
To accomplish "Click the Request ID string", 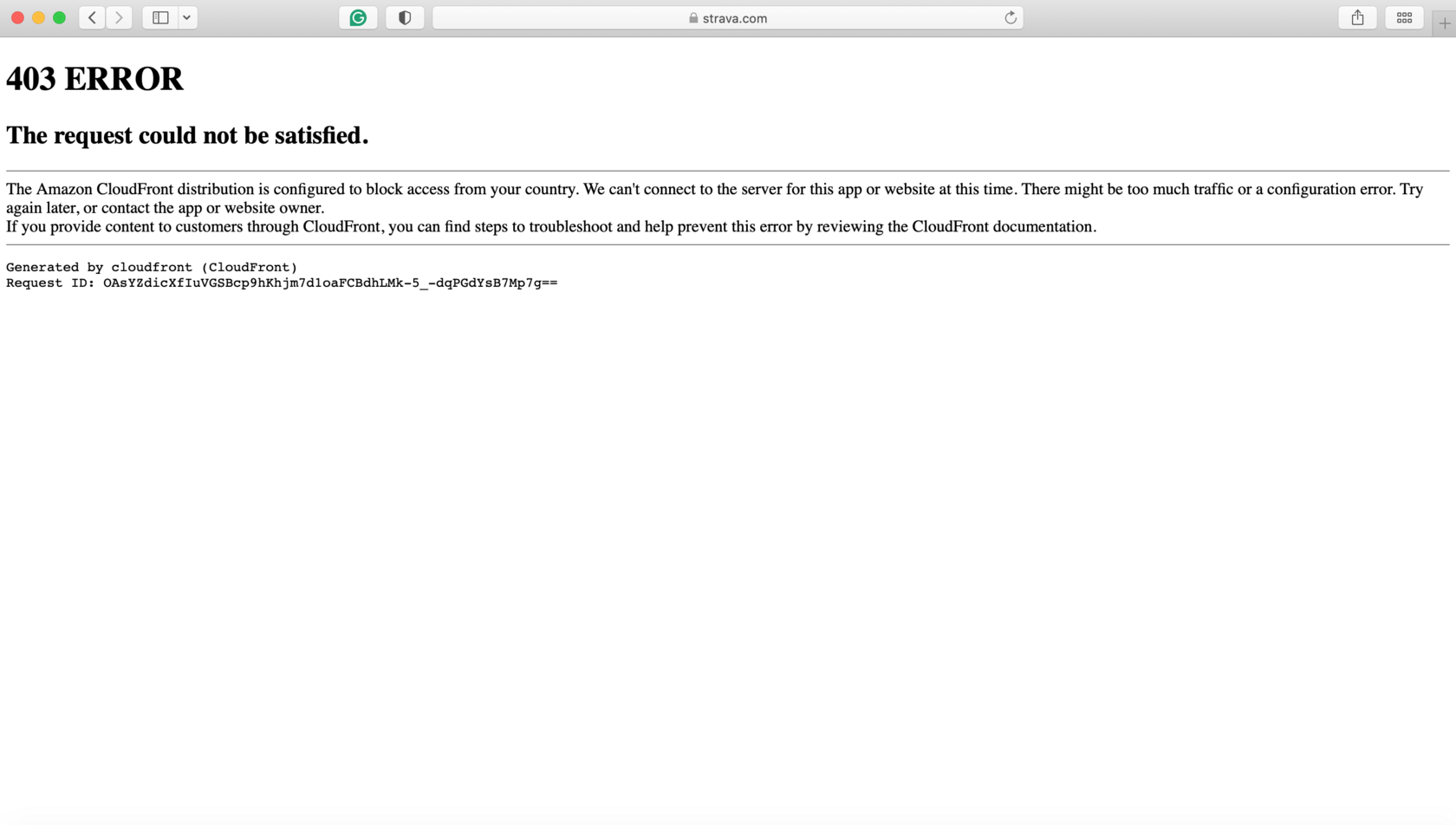I will point(330,283).
